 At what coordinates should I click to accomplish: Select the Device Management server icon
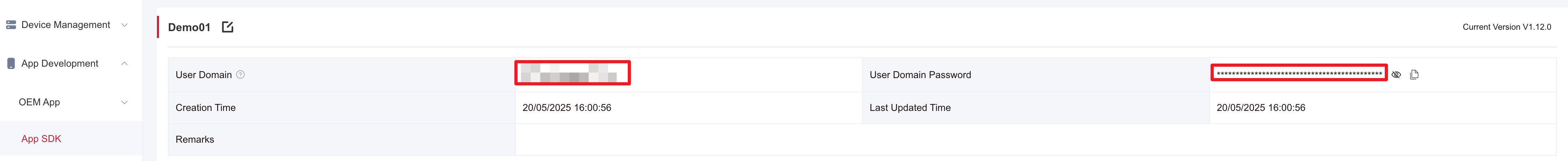(x=11, y=25)
